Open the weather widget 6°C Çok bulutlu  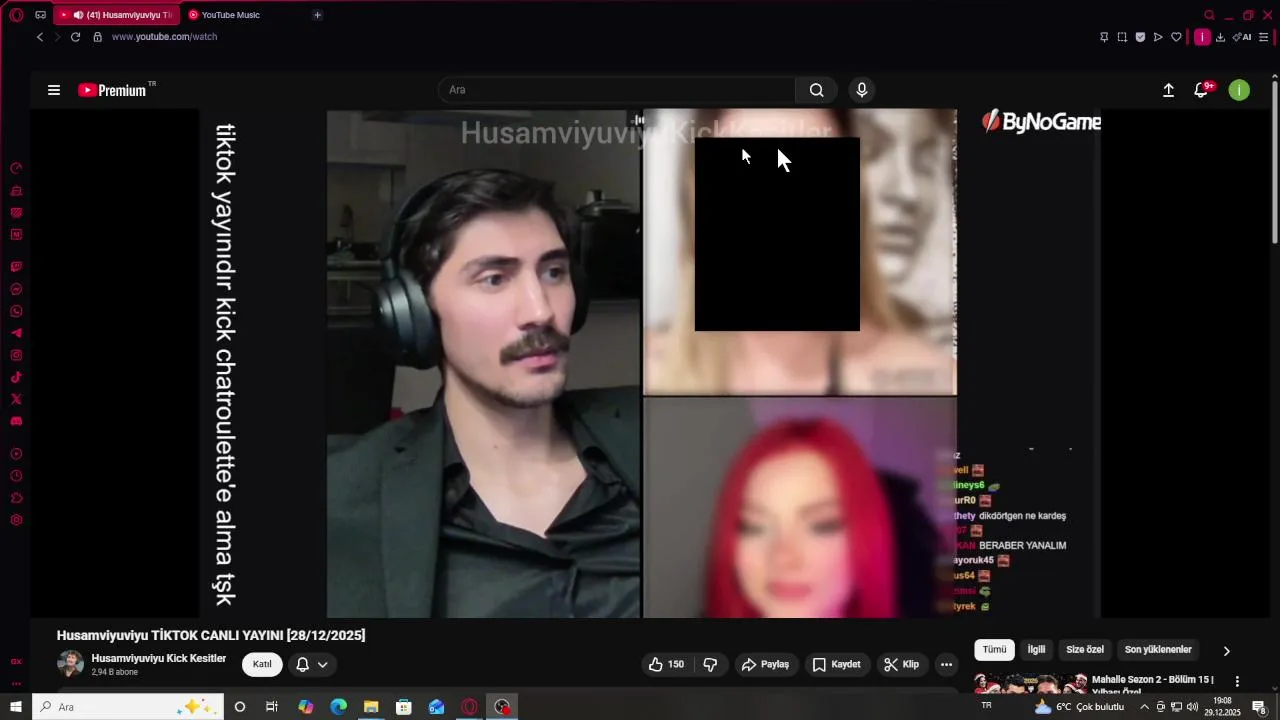1079,707
